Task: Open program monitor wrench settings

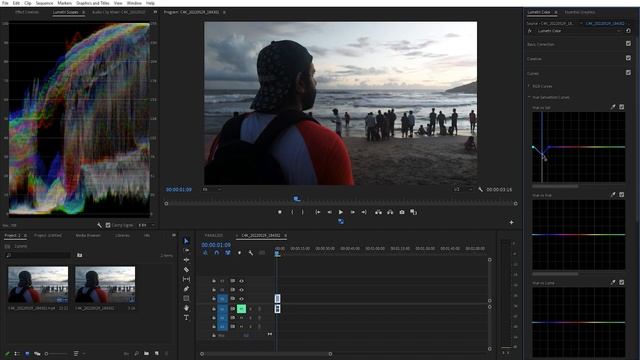Action: tap(480, 189)
